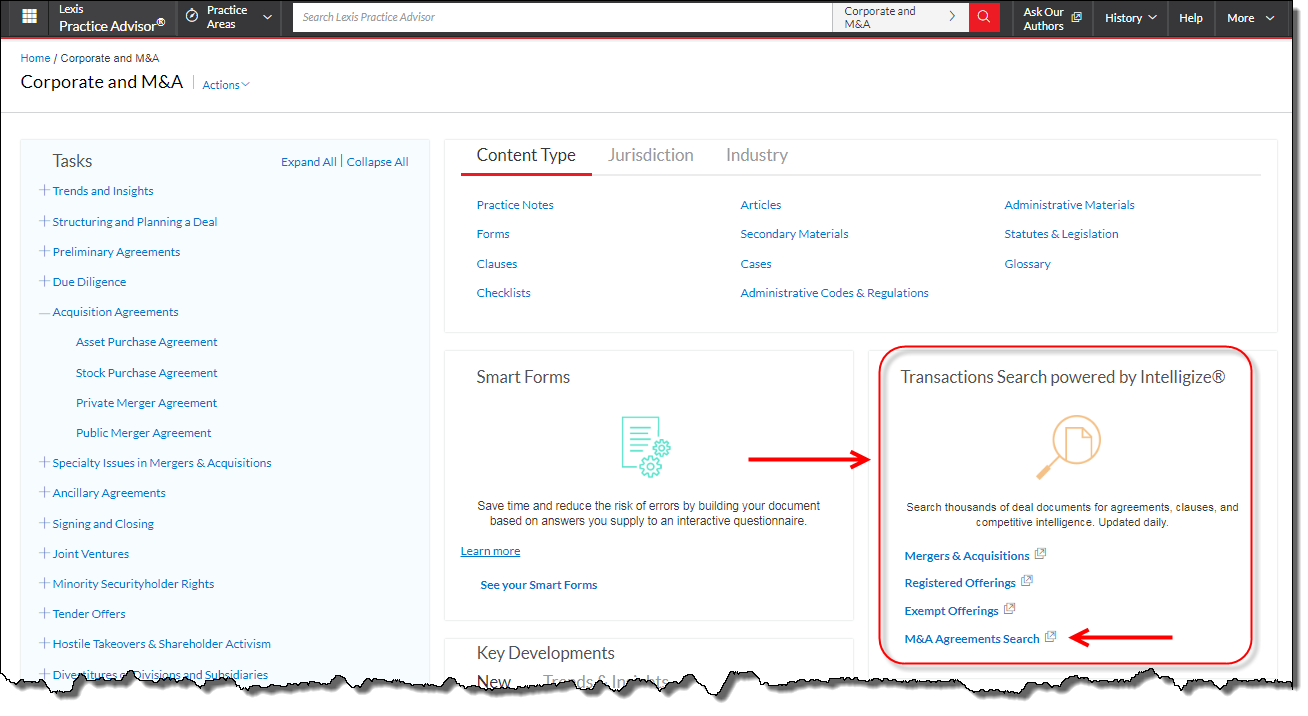Open the Help menu item
The image size is (1308, 716).
point(1191,17)
